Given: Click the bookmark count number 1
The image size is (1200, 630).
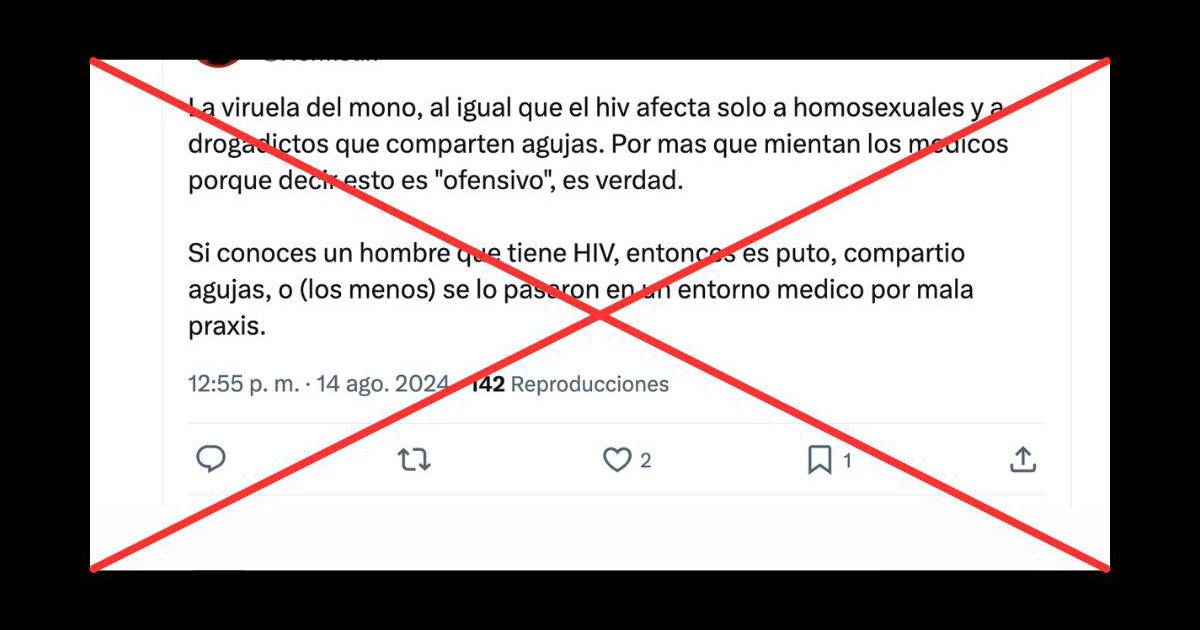Looking at the screenshot, I should click(847, 461).
